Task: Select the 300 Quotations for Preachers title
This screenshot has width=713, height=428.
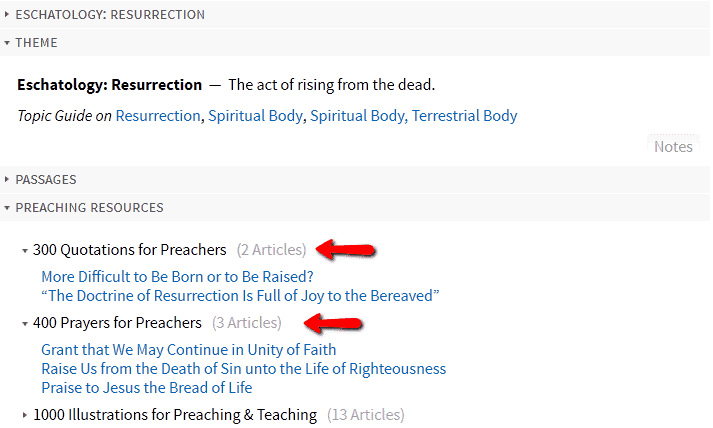Action: (x=130, y=250)
